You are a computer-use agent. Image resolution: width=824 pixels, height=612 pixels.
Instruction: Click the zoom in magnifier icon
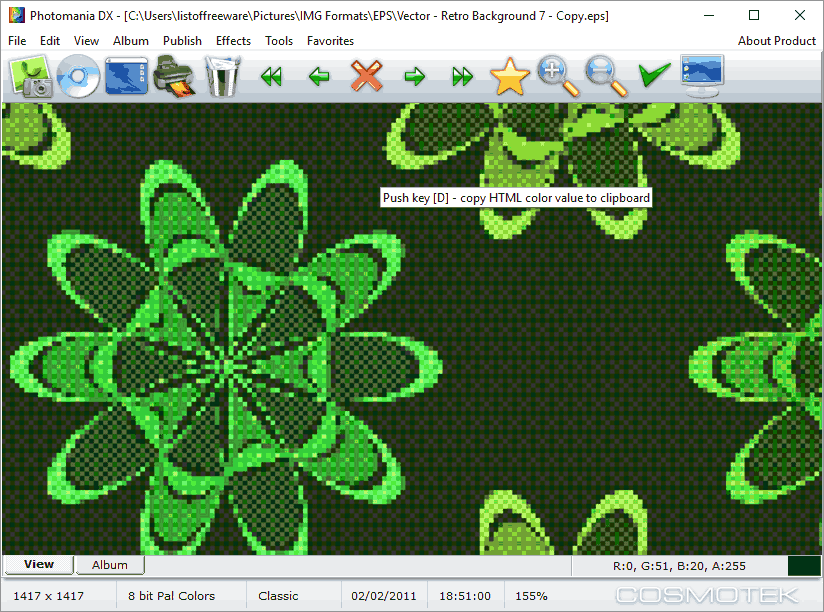click(x=558, y=77)
